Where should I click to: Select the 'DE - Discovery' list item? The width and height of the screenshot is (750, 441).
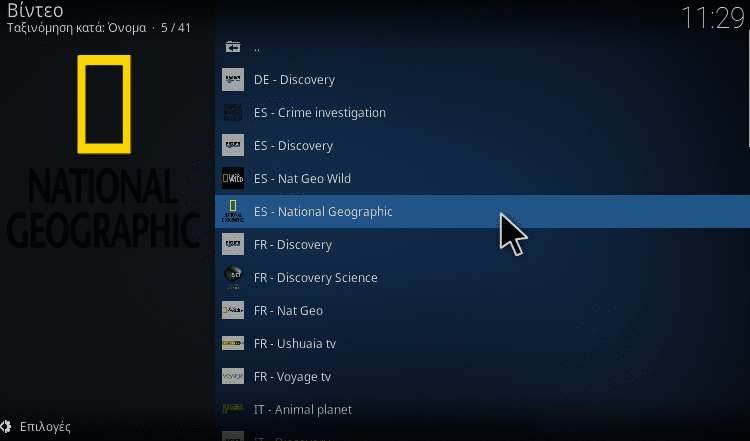(482, 79)
